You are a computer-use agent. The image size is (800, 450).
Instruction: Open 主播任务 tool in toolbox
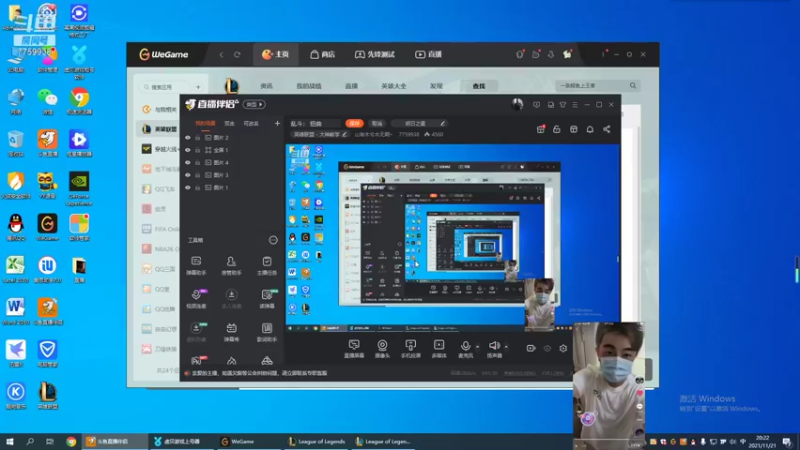[x=267, y=266]
